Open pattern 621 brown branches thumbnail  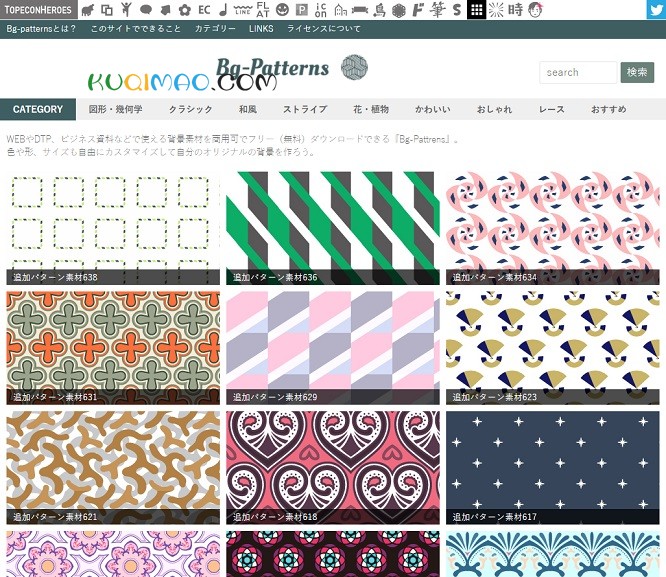[x=113, y=467]
